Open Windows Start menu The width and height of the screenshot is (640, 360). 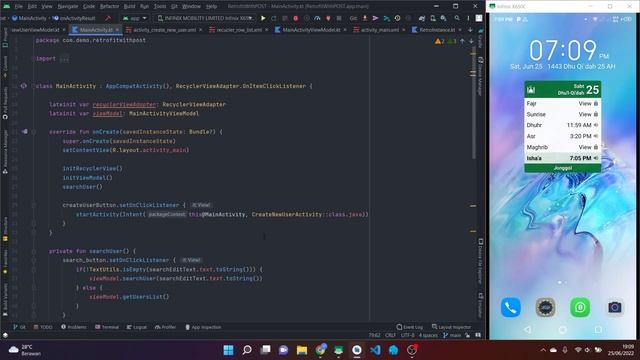coord(229,350)
